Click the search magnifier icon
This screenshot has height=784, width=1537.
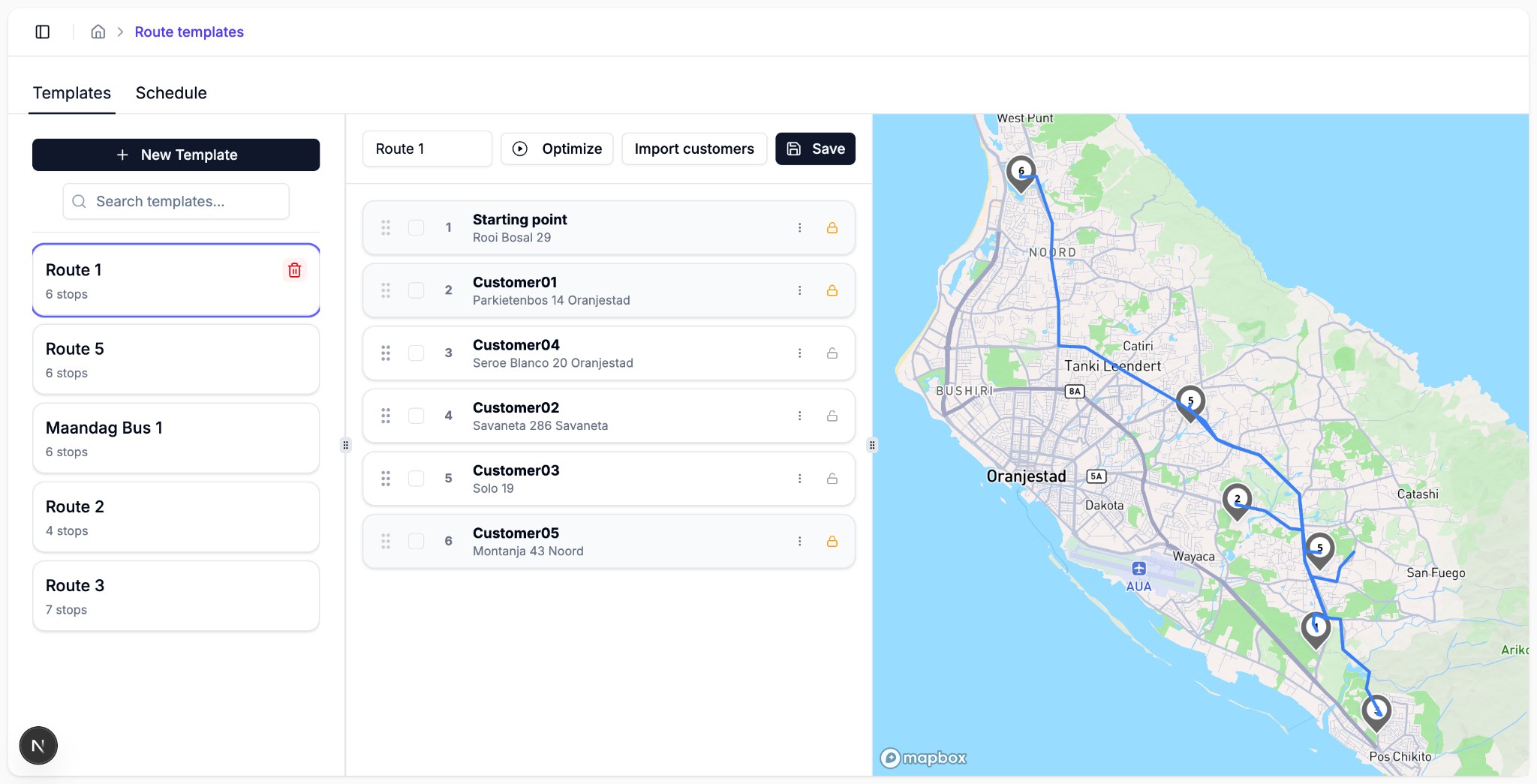[x=79, y=201]
